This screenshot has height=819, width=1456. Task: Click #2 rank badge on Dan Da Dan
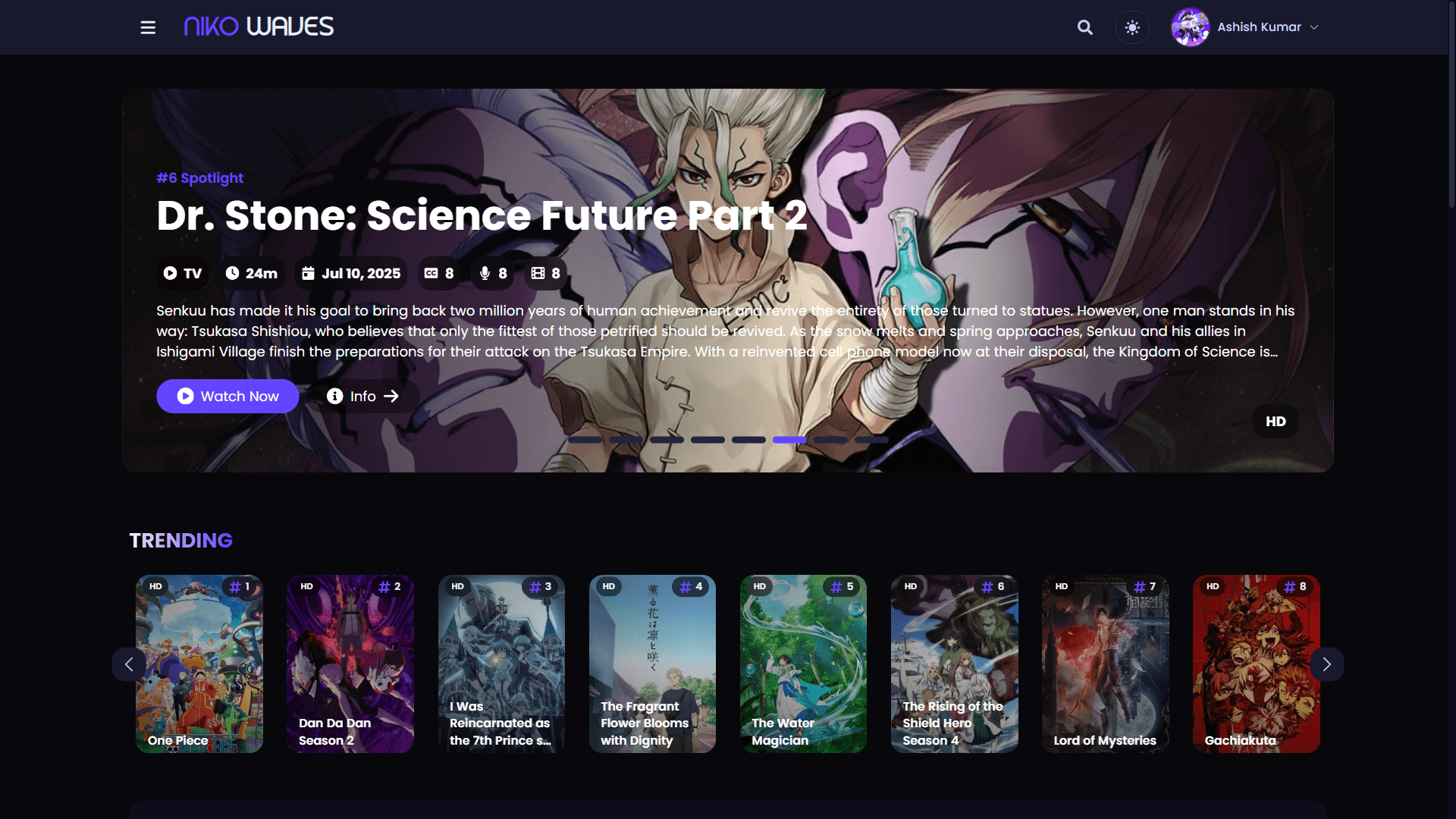click(391, 586)
